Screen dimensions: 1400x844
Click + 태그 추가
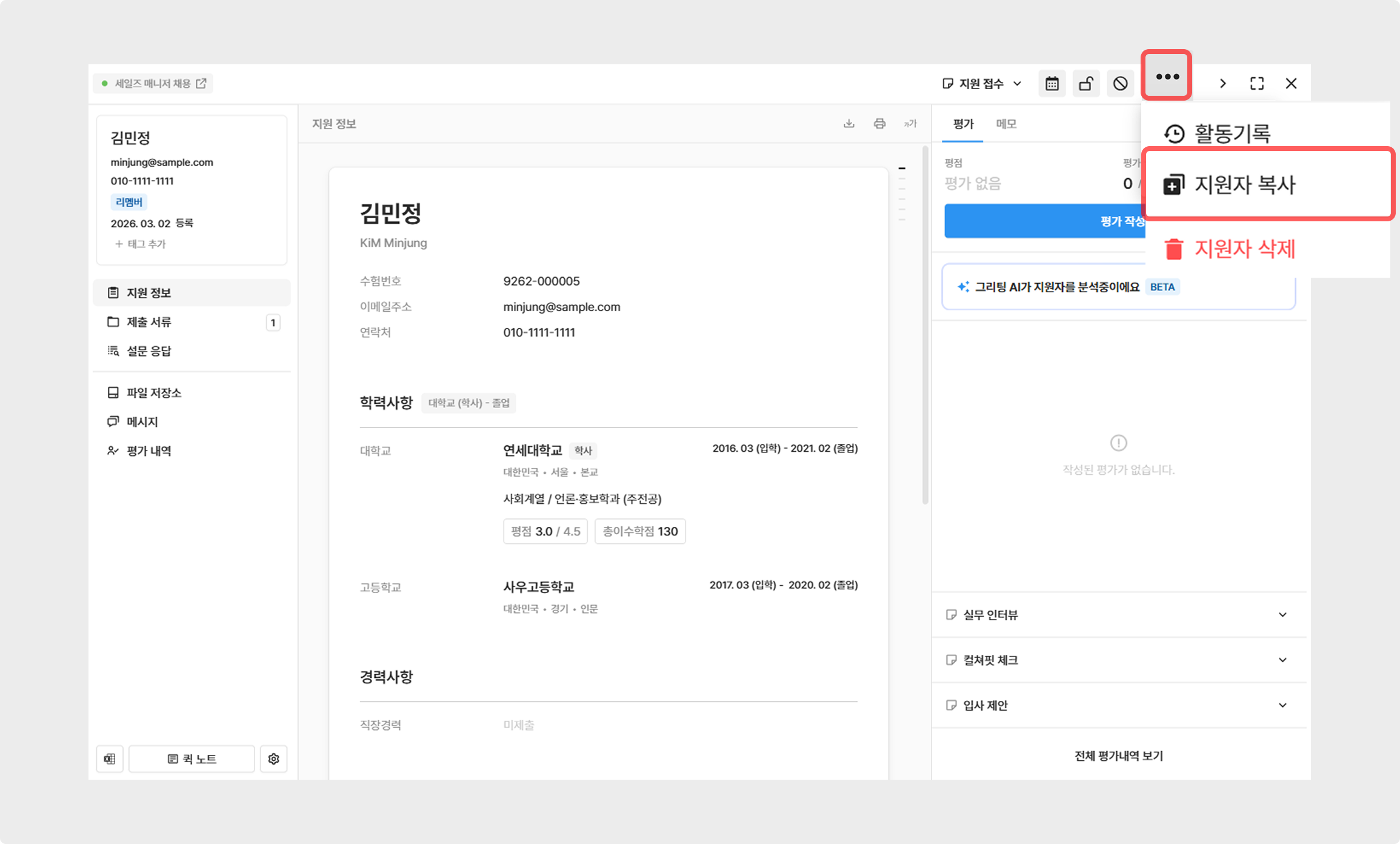pyautogui.click(x=140, y=244)
